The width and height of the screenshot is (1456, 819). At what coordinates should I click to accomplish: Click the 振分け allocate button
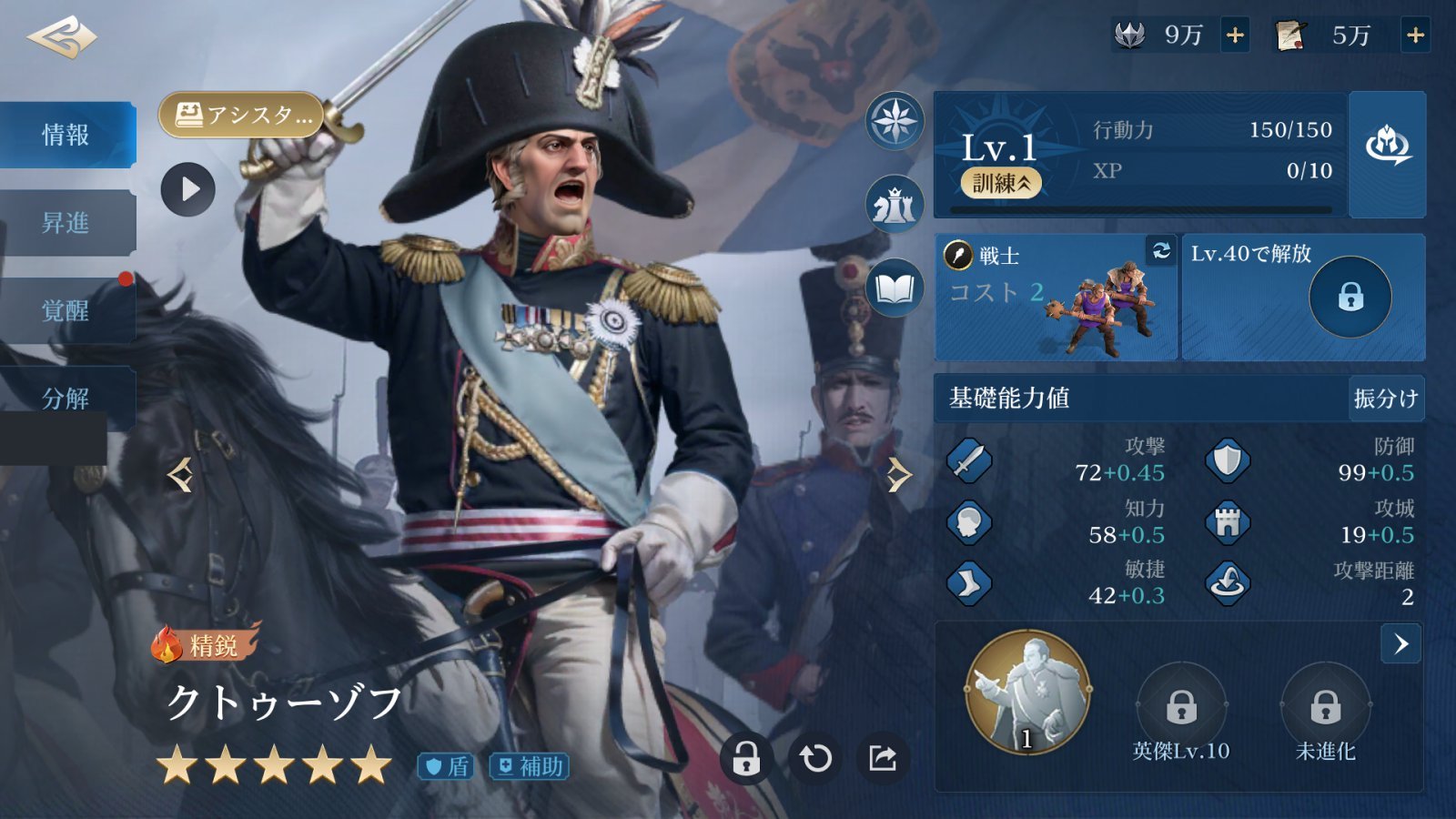click(1386, 399)
